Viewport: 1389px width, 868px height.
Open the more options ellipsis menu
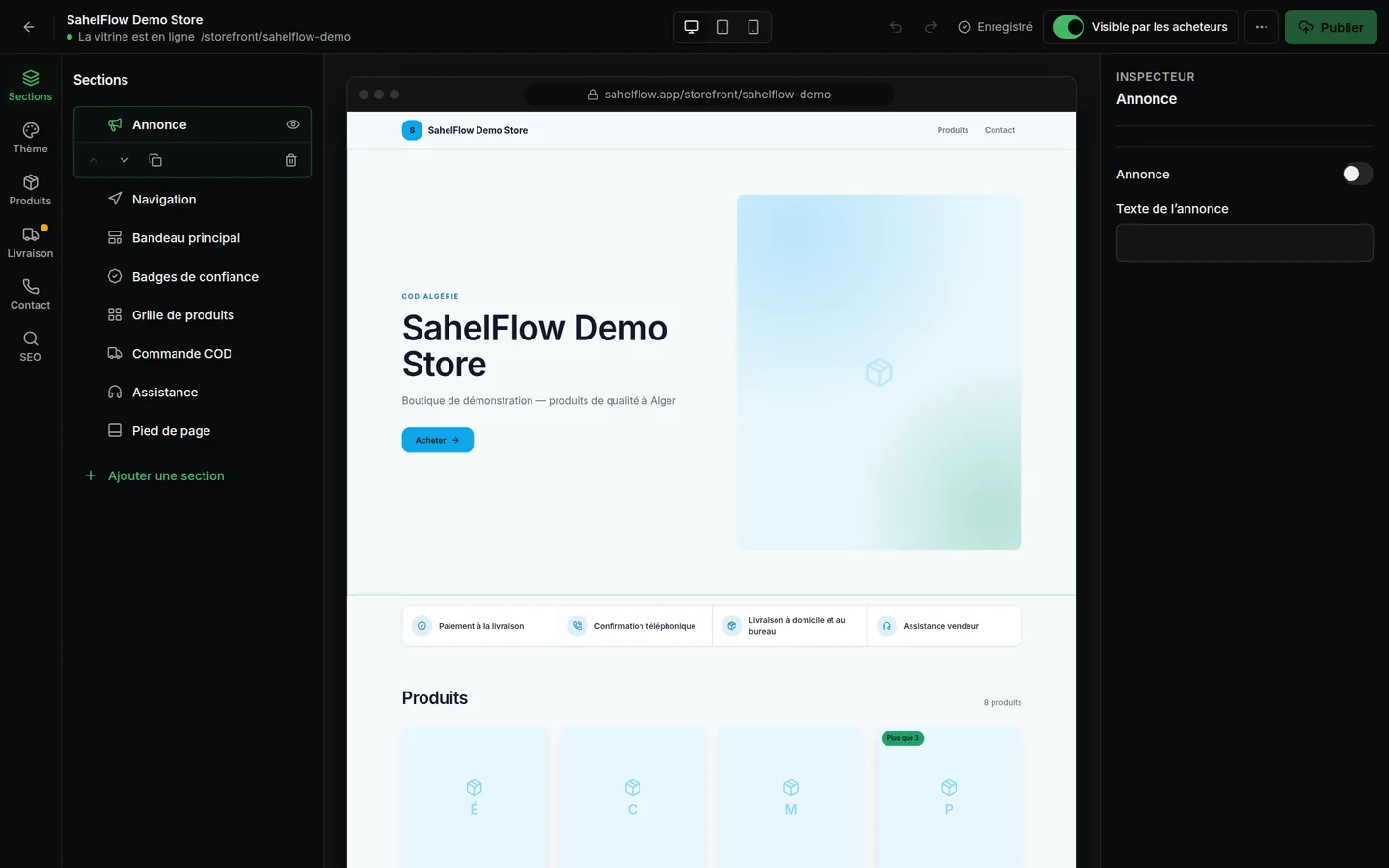(x=1262, y=27)
